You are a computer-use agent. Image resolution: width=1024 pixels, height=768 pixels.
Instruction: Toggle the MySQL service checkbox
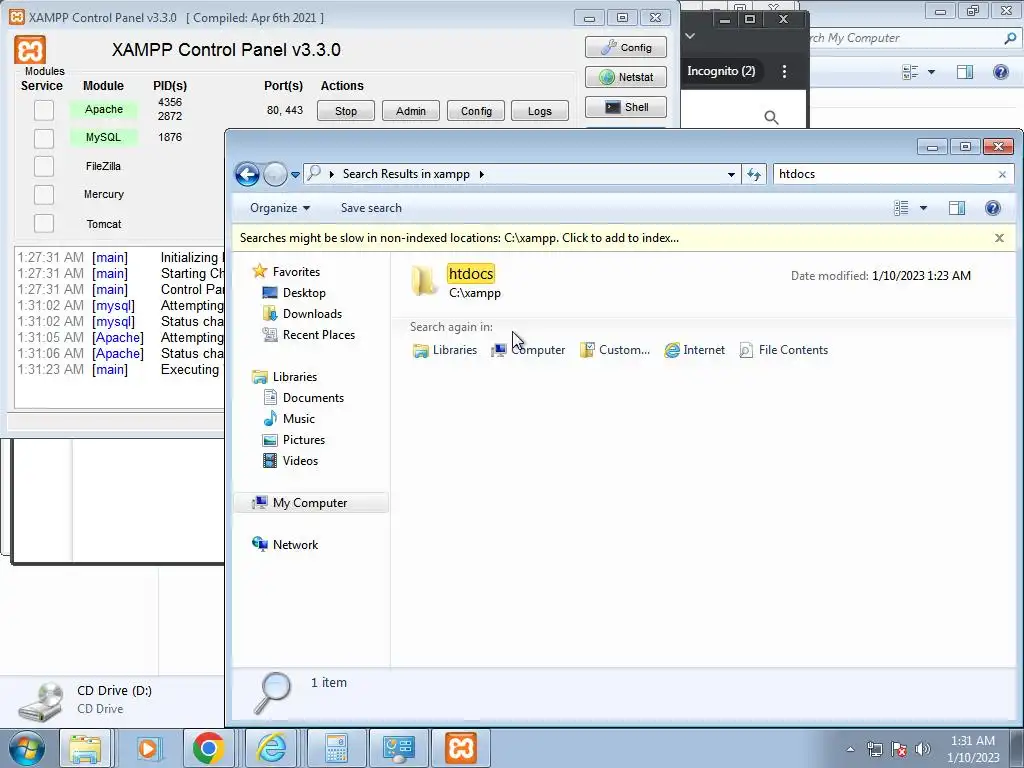(44, 138)
